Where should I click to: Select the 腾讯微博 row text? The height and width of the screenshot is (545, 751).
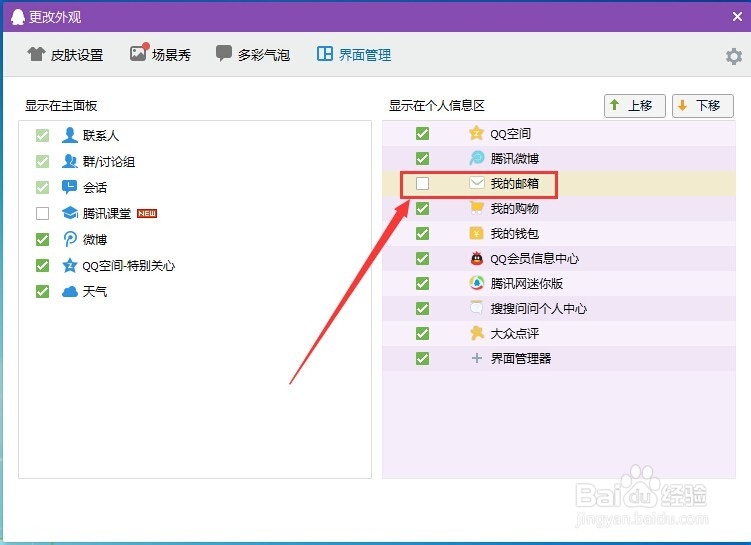pos(514,159)
